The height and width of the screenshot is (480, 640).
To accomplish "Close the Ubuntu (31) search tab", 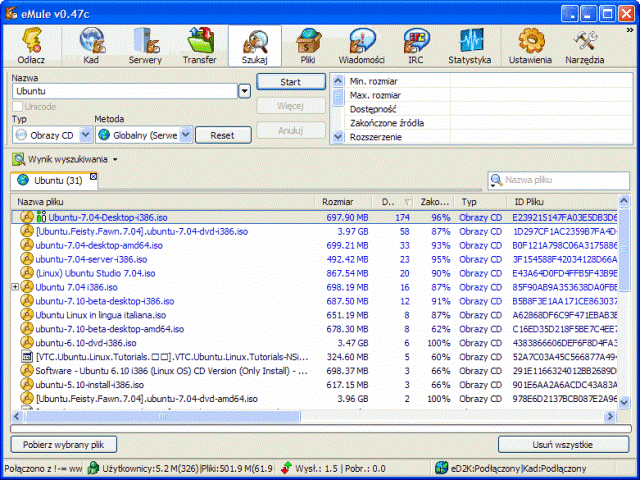I will coord(93,177).
